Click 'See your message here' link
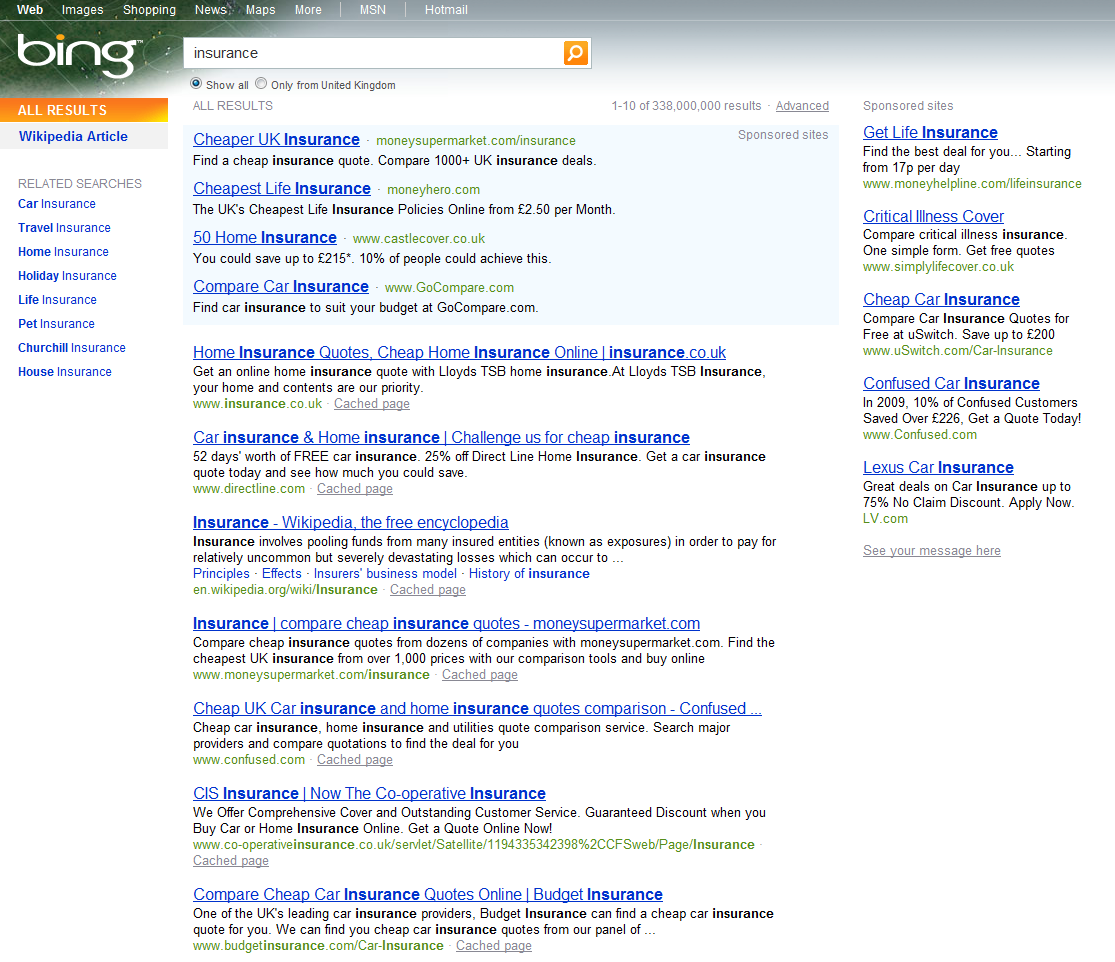The height and width of the screenshot is (962, 1115). click(932, 551)
